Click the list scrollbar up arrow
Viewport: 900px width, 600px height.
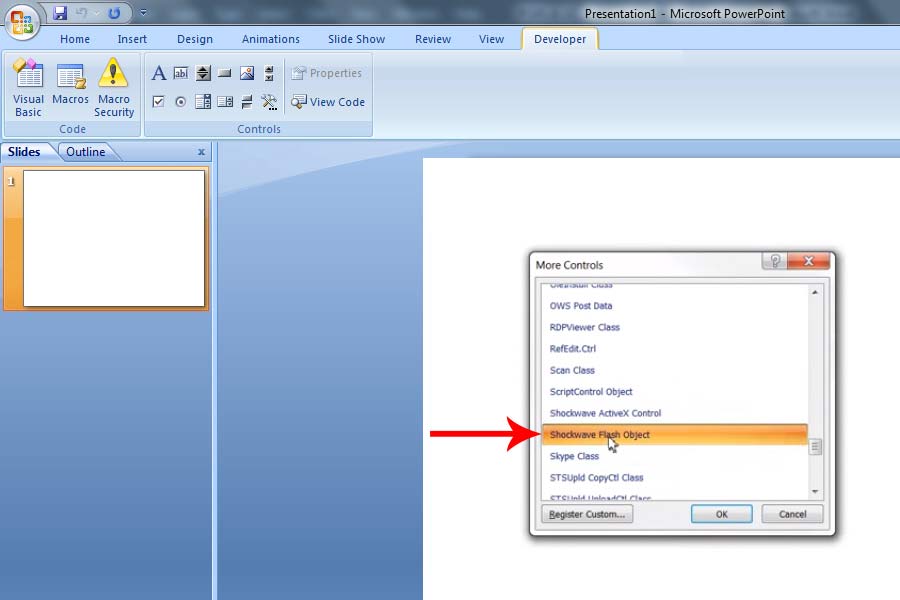(x=815, y=292)
